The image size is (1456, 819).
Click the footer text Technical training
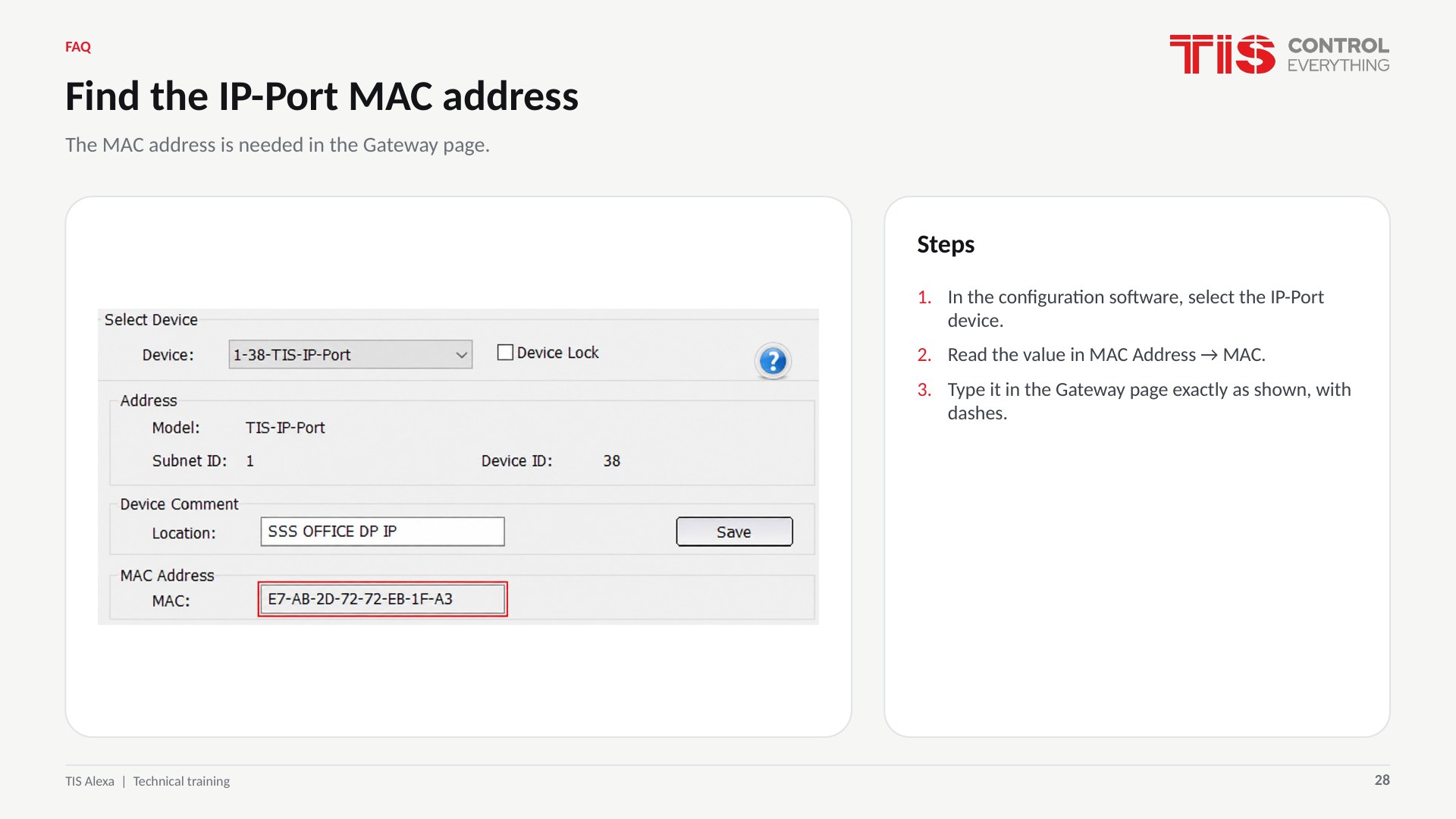(181, 781)
